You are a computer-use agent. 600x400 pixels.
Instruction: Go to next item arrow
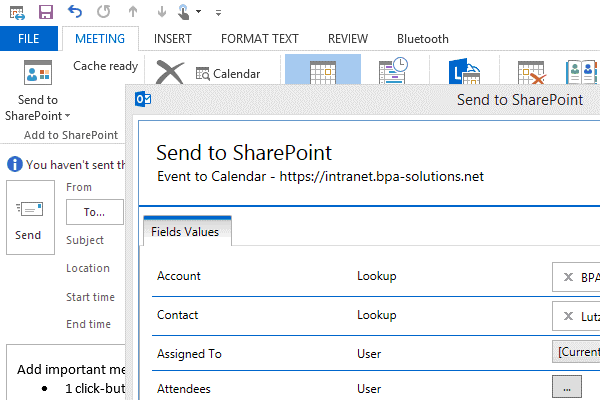tap(162, 12)
